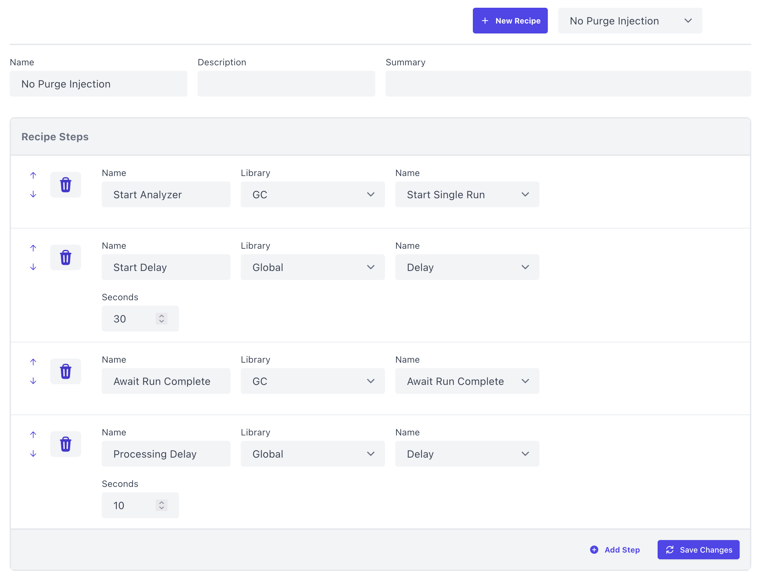Open the No Purge Injection recipe selector
Viewport: 768px width, 587px height.
coord(629,21)
